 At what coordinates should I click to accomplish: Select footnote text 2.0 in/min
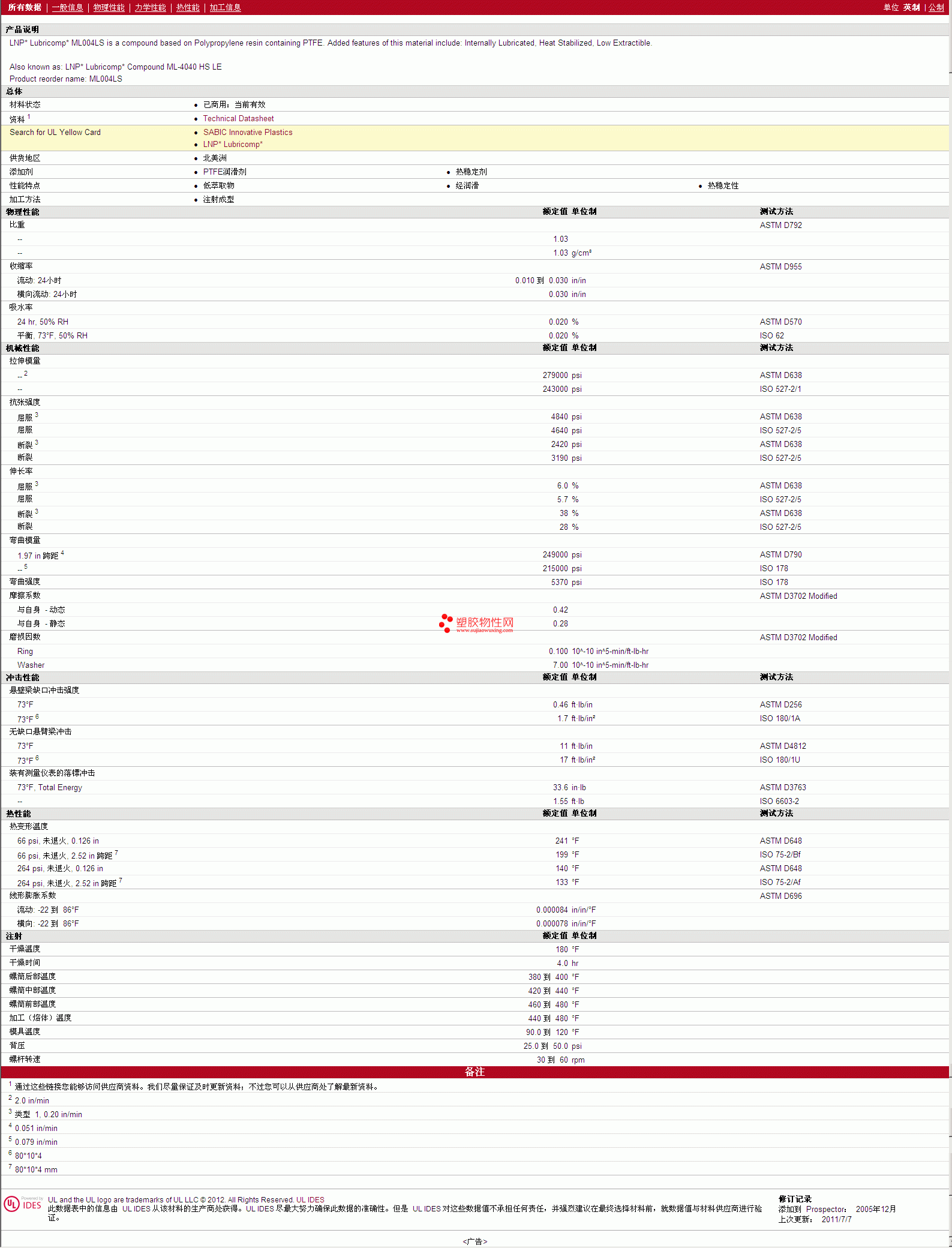click(32, 1101)
